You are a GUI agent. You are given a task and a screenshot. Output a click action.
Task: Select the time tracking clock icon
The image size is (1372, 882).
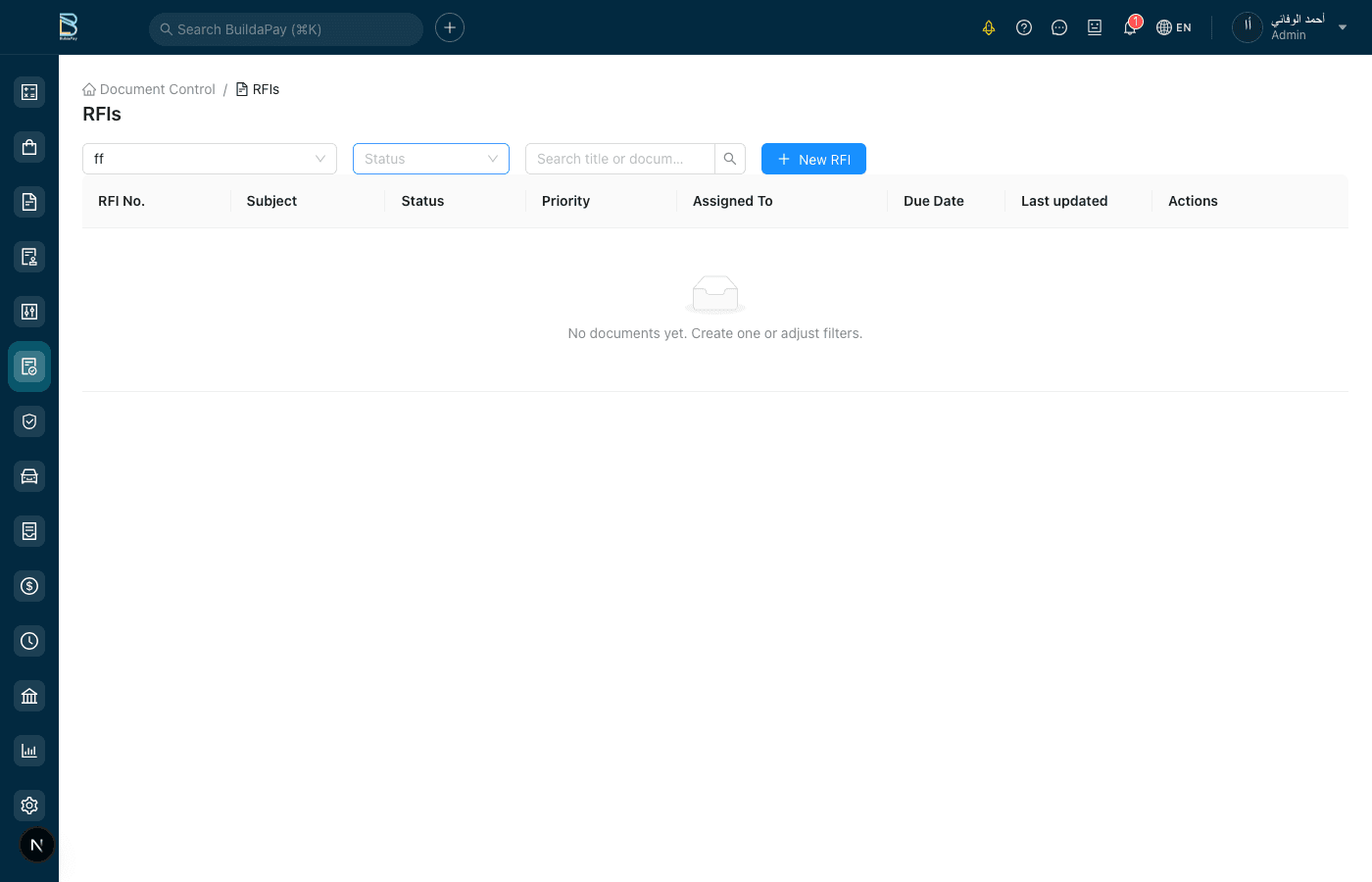tap(28, 640)
